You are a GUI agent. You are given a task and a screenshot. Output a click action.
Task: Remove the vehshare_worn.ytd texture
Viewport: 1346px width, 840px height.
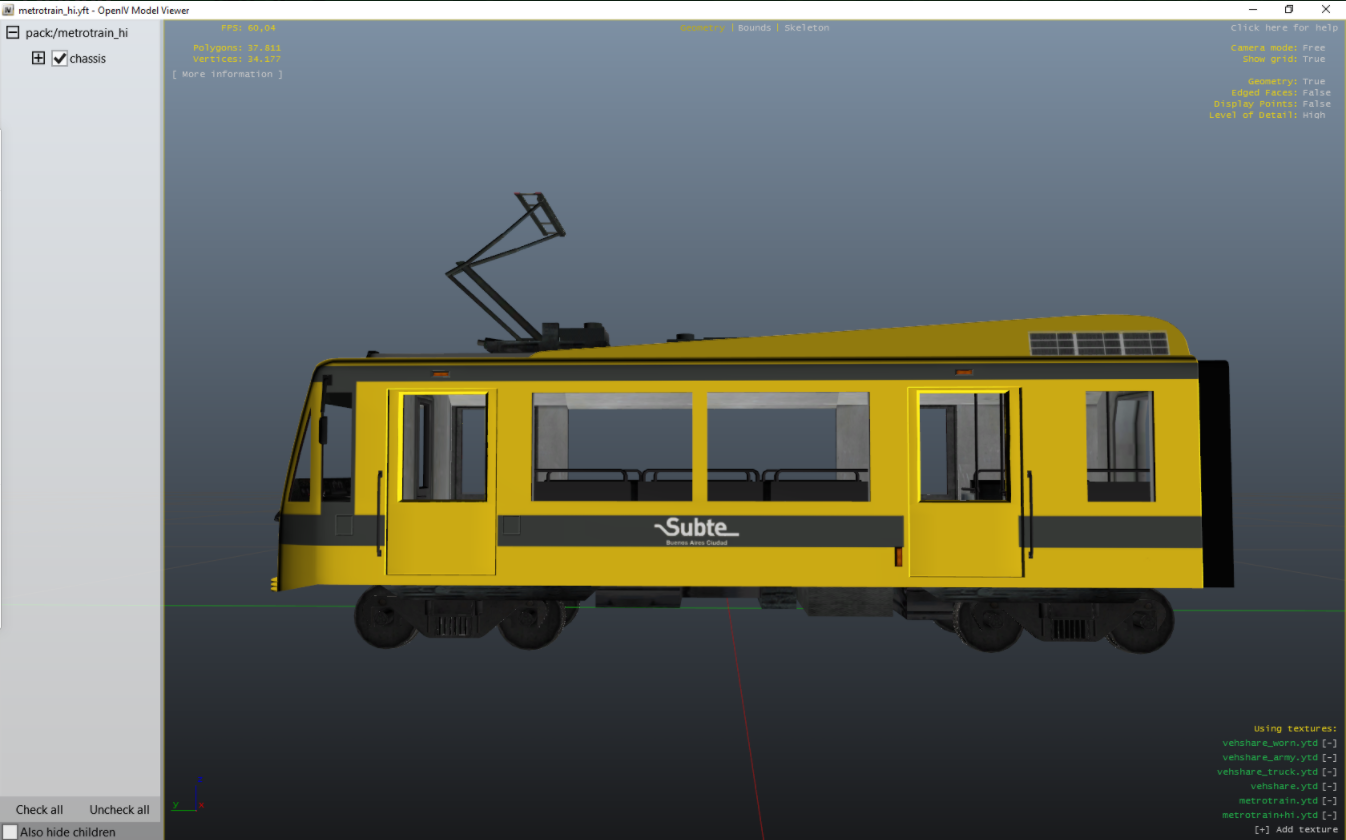pos(1329,743)
